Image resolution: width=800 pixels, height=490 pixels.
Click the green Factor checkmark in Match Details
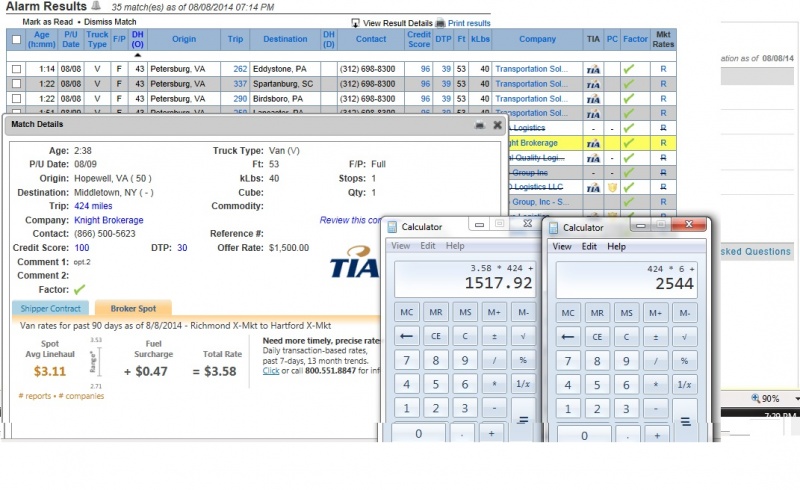click(x=79, y=289)
